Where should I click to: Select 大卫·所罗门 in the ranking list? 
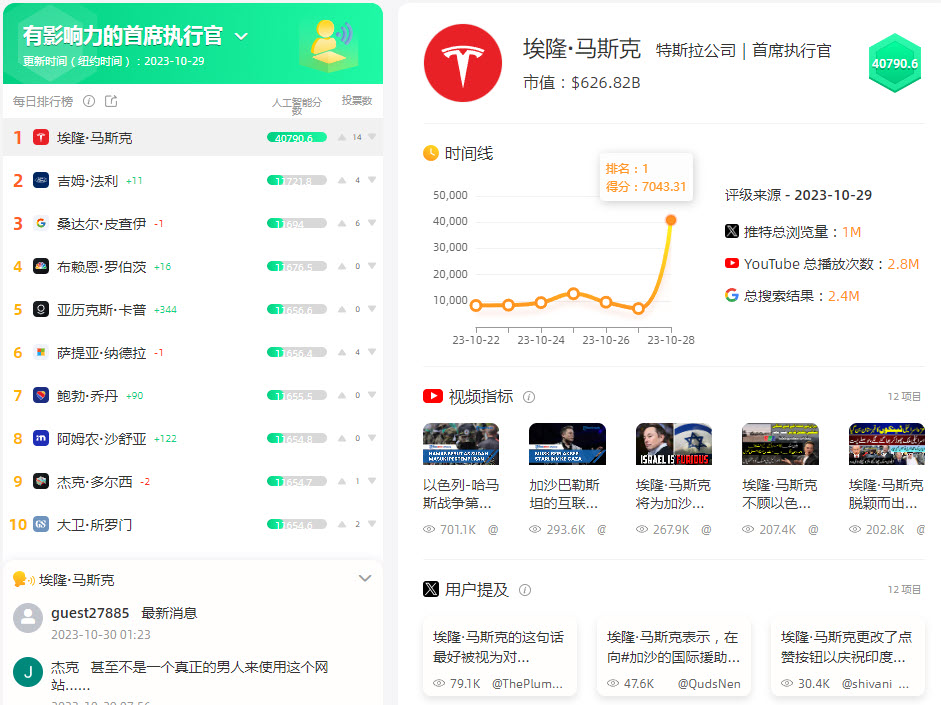click(94, 525)
